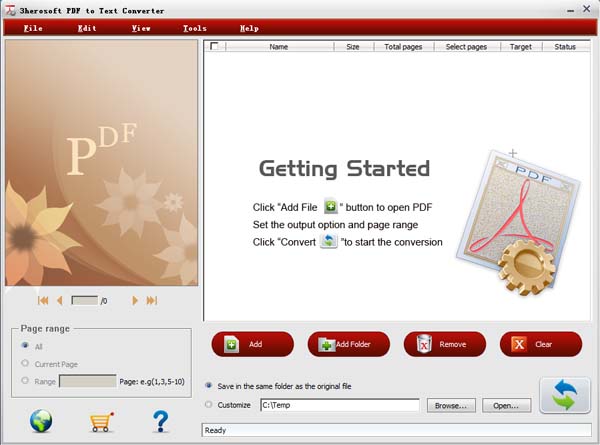Click the Add button to add a PDF

[253, 344]
